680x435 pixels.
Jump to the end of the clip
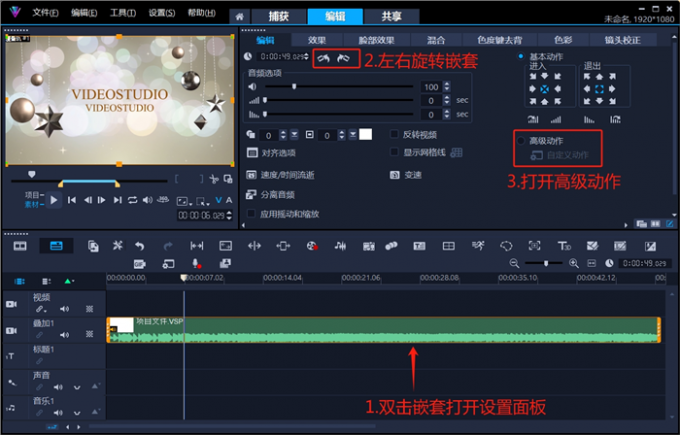[118, 200]
